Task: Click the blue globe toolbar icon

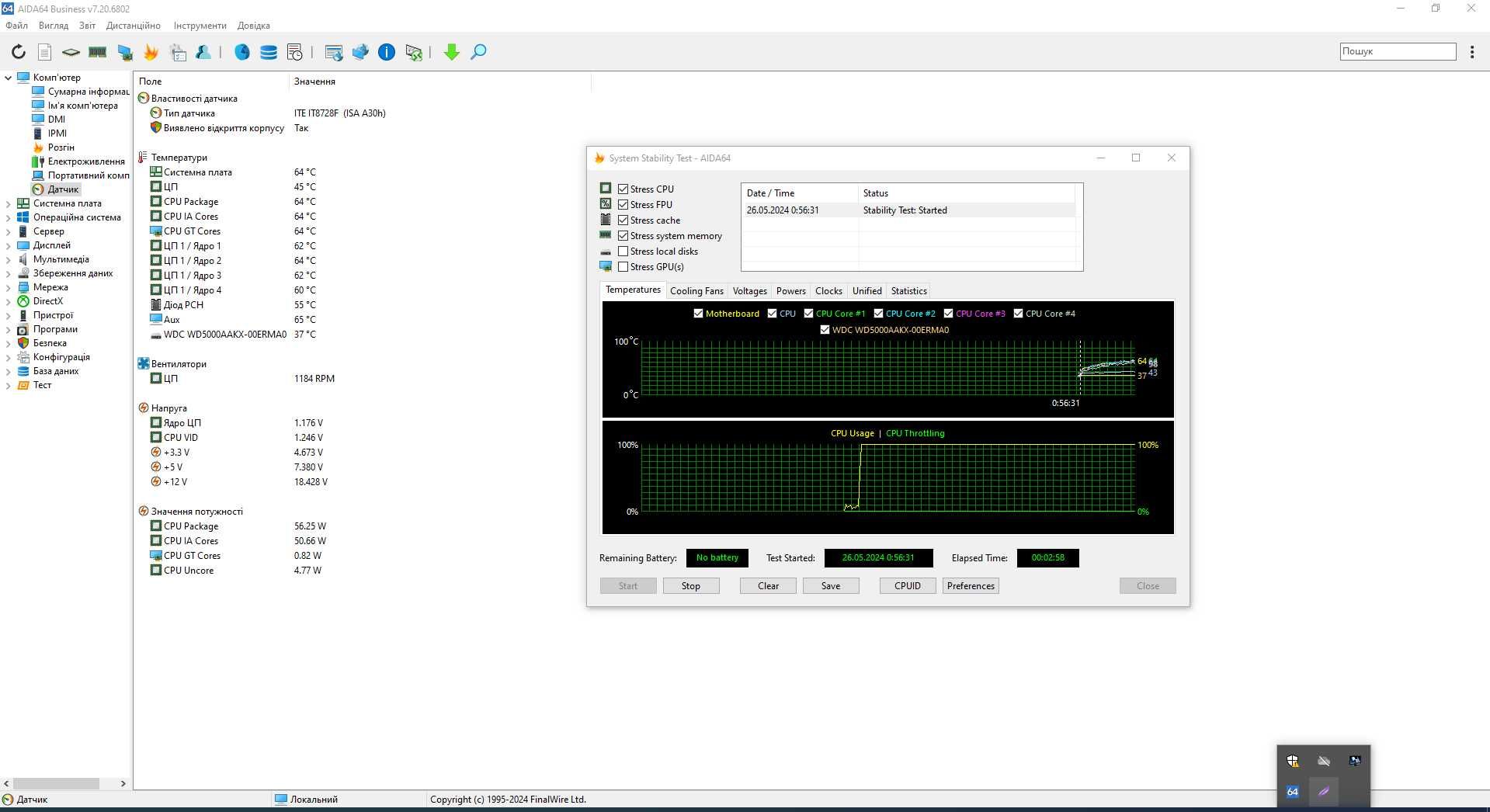Action: [242, 52]
